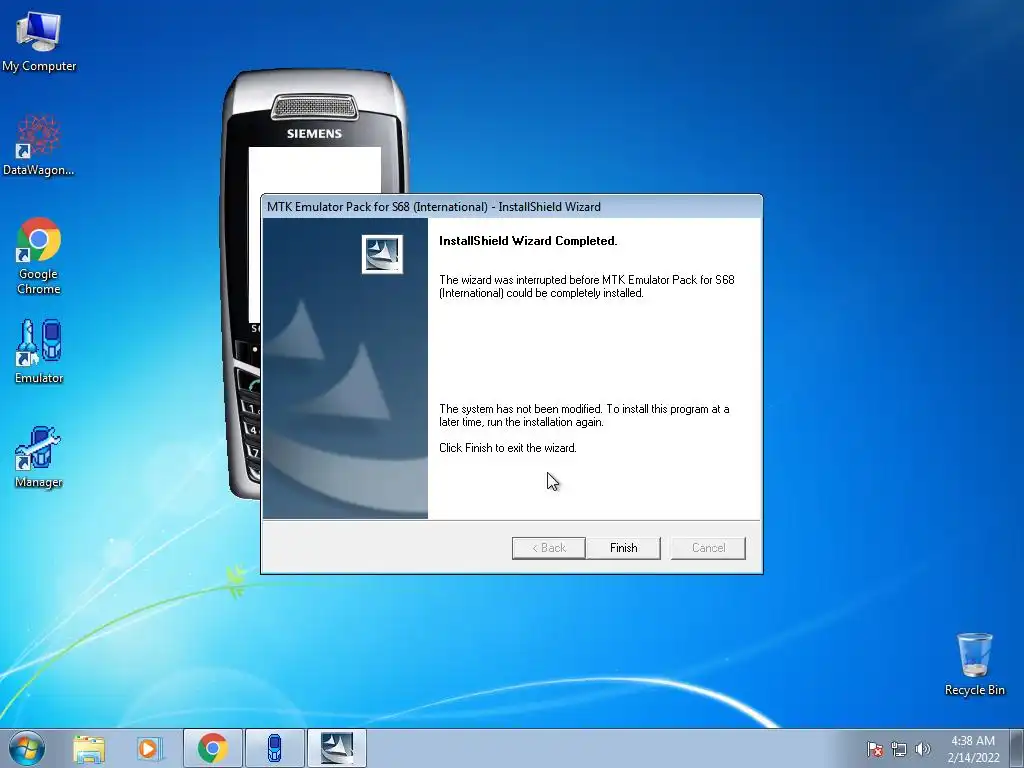This screenshot has height=768, width=1024.
Task: Click 'The system has not been modified' text
Action: pos(584,415)
